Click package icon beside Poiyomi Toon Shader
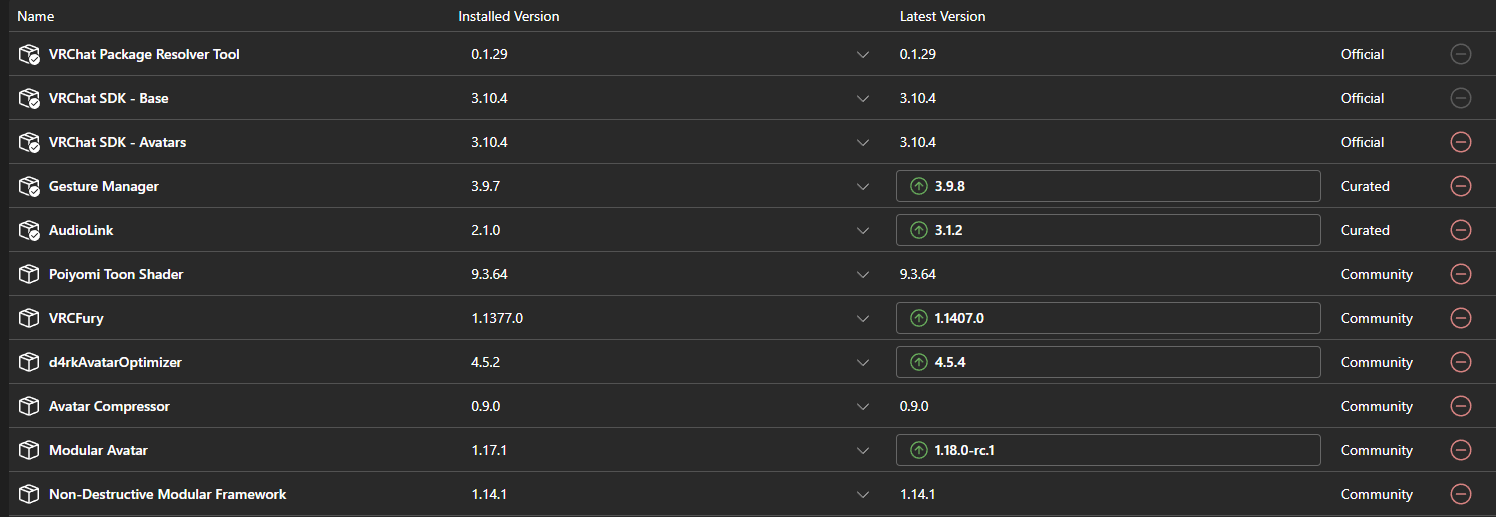1496x517 pixels. coord(29,274)
